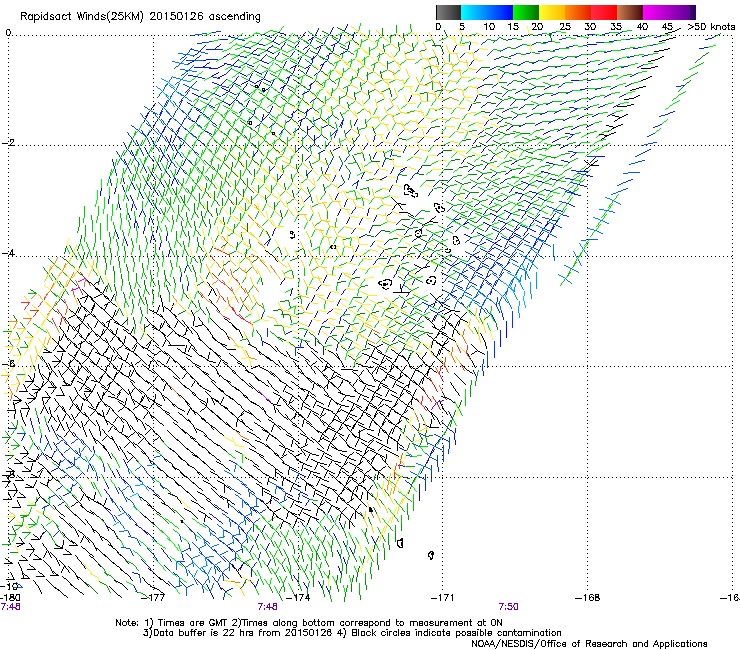Image resolution: width=740 pixels, height=650 pixels.
Task: Click the 'Rapidscat Winds(25KM) 20150126 ascending' title
Action: point(140,17)
